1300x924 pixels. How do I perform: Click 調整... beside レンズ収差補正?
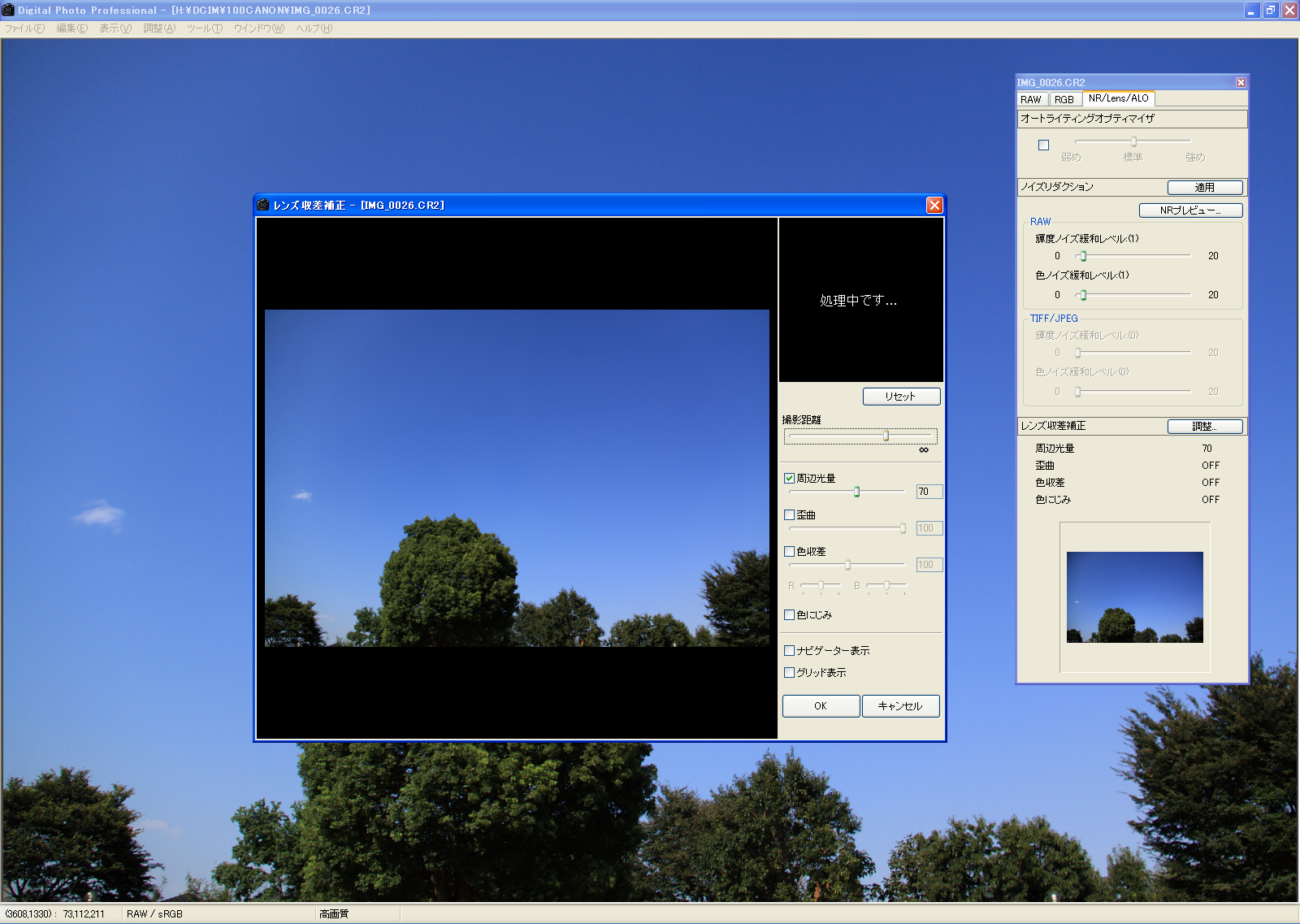point(1205,427)
